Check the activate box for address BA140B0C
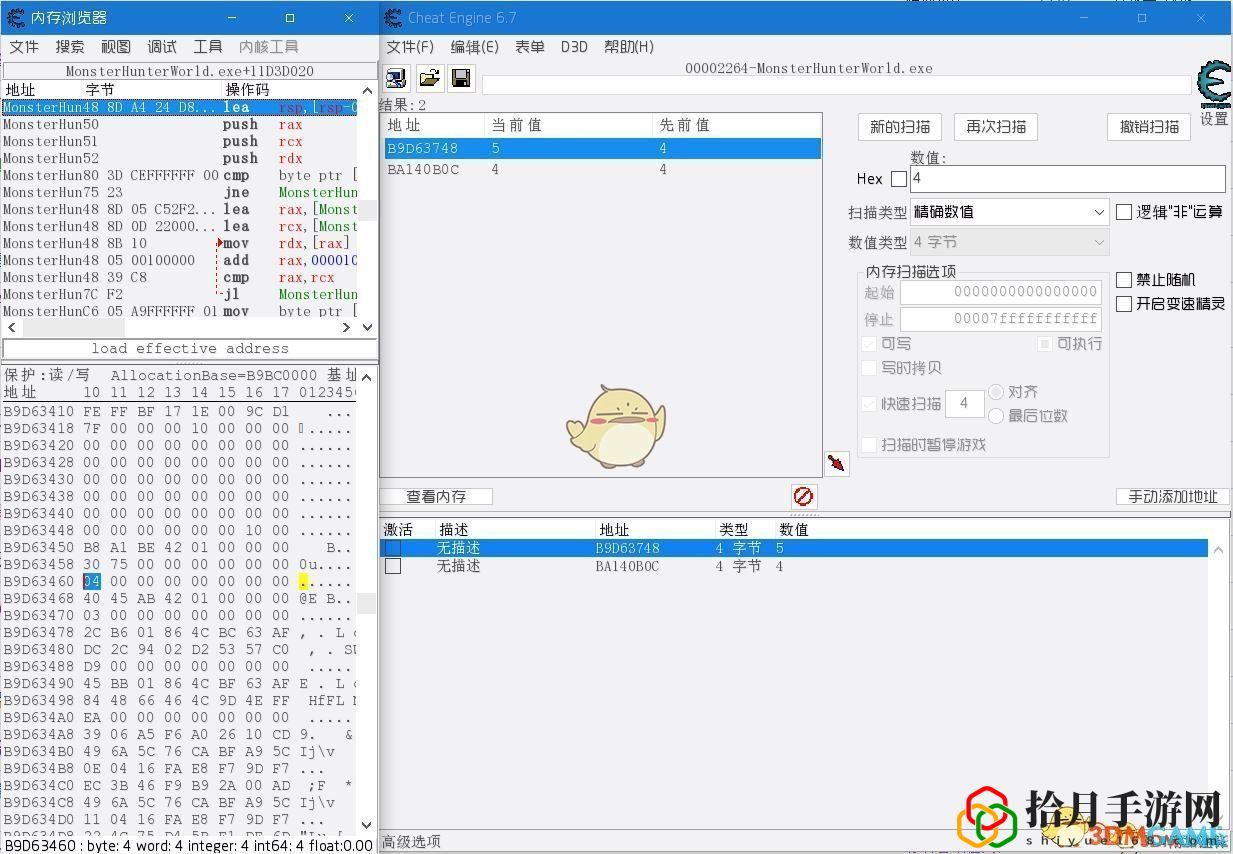 (393, 566)
